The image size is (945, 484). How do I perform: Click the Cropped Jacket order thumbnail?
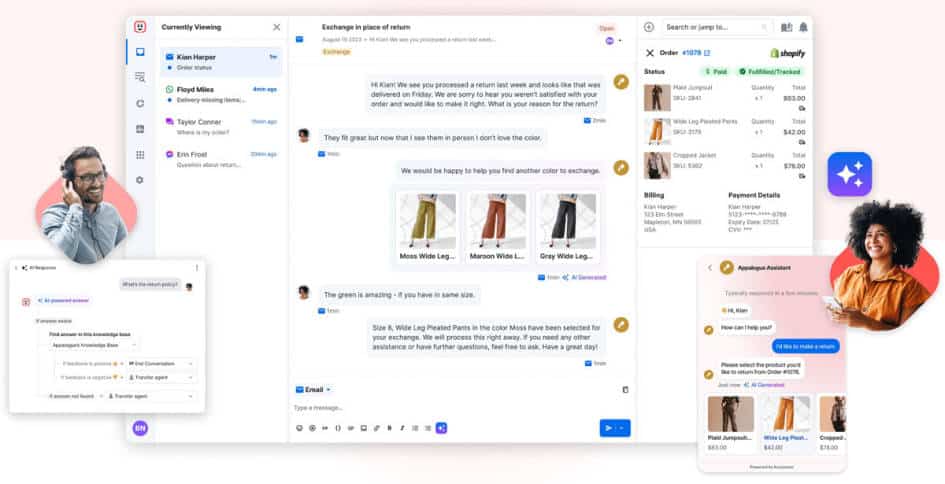657,165
